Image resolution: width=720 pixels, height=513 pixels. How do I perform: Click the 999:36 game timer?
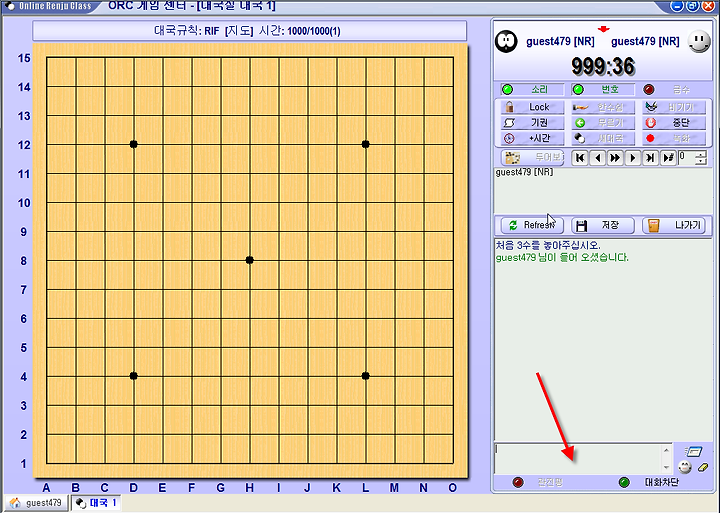[x=603, y=67]
